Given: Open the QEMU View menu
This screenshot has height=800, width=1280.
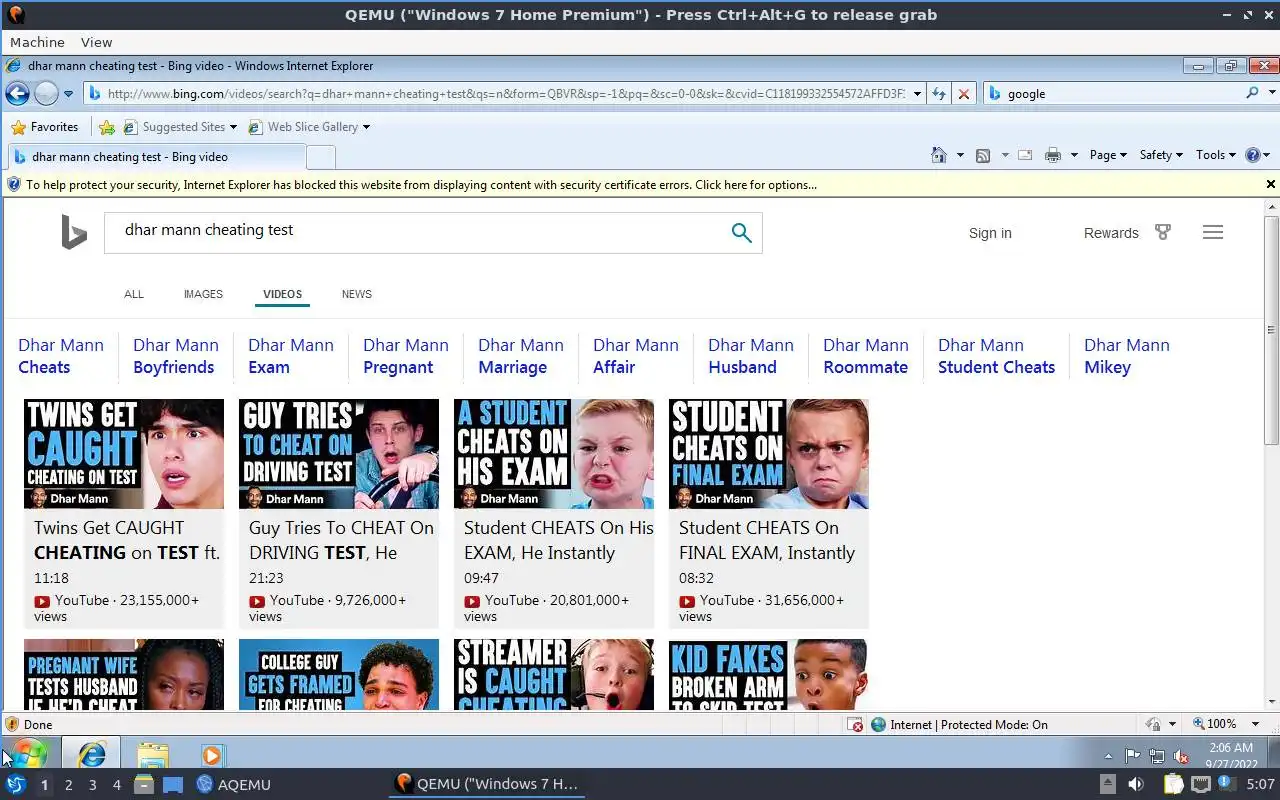Looking at the screenshot, I should (97, 42).
